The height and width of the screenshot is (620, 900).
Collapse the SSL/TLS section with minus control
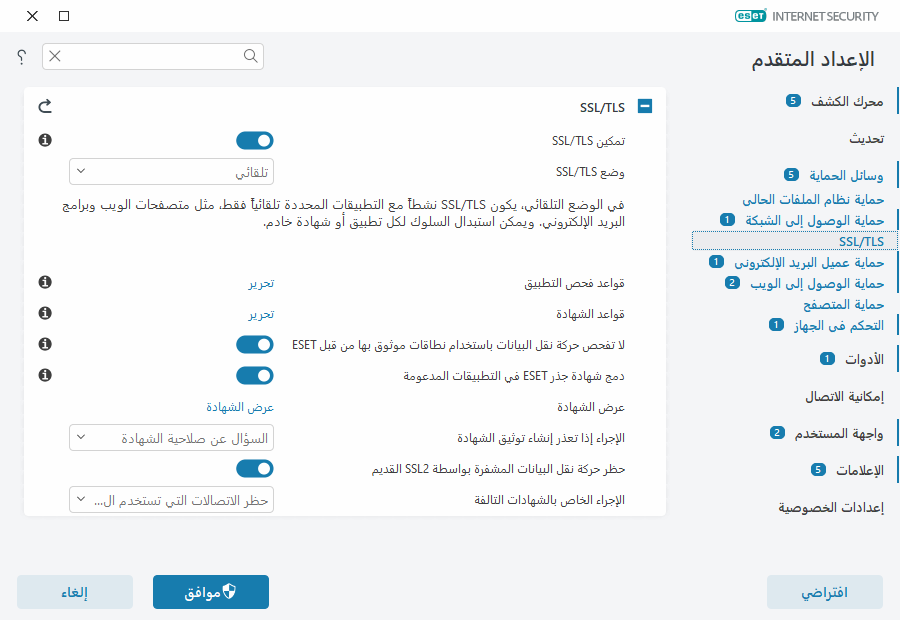pos(644,106)
